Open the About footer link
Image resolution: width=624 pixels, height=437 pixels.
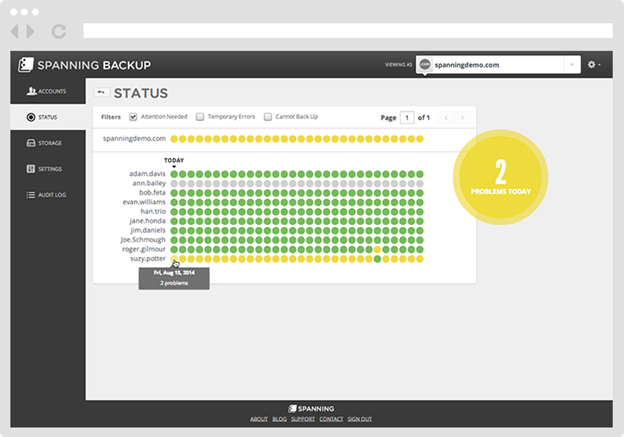tap(259, 419)
